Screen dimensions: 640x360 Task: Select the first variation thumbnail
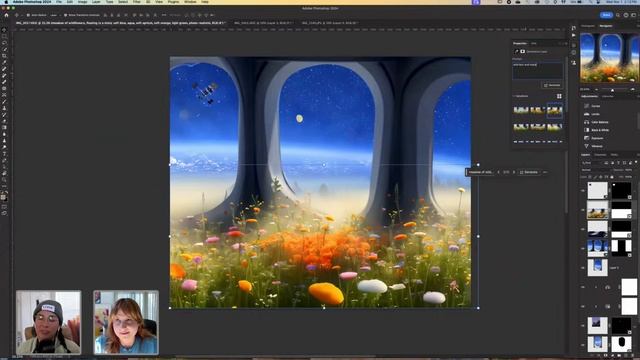pos(521,110)
